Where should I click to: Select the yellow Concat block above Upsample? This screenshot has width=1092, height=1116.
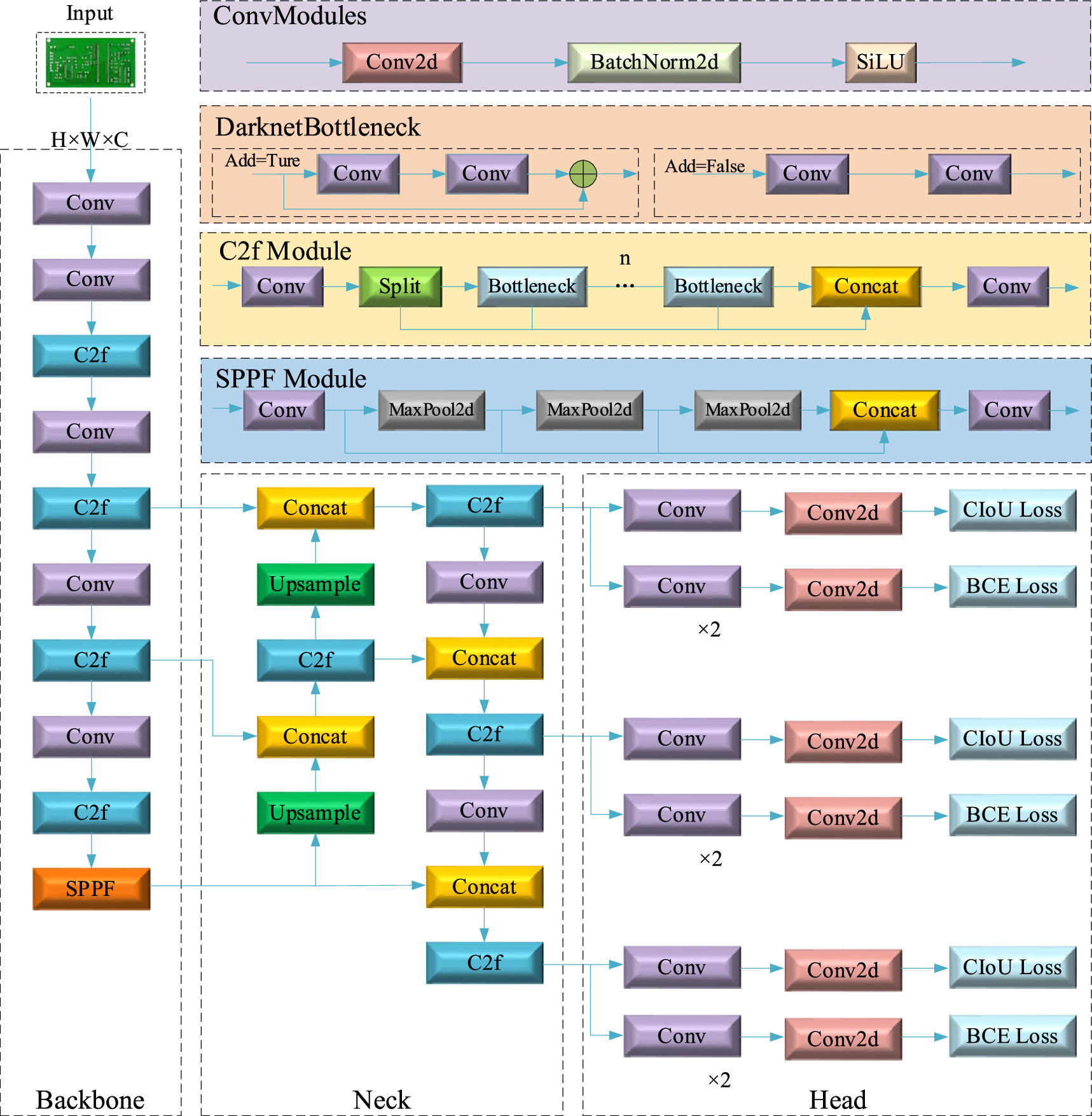pos(314,507)
